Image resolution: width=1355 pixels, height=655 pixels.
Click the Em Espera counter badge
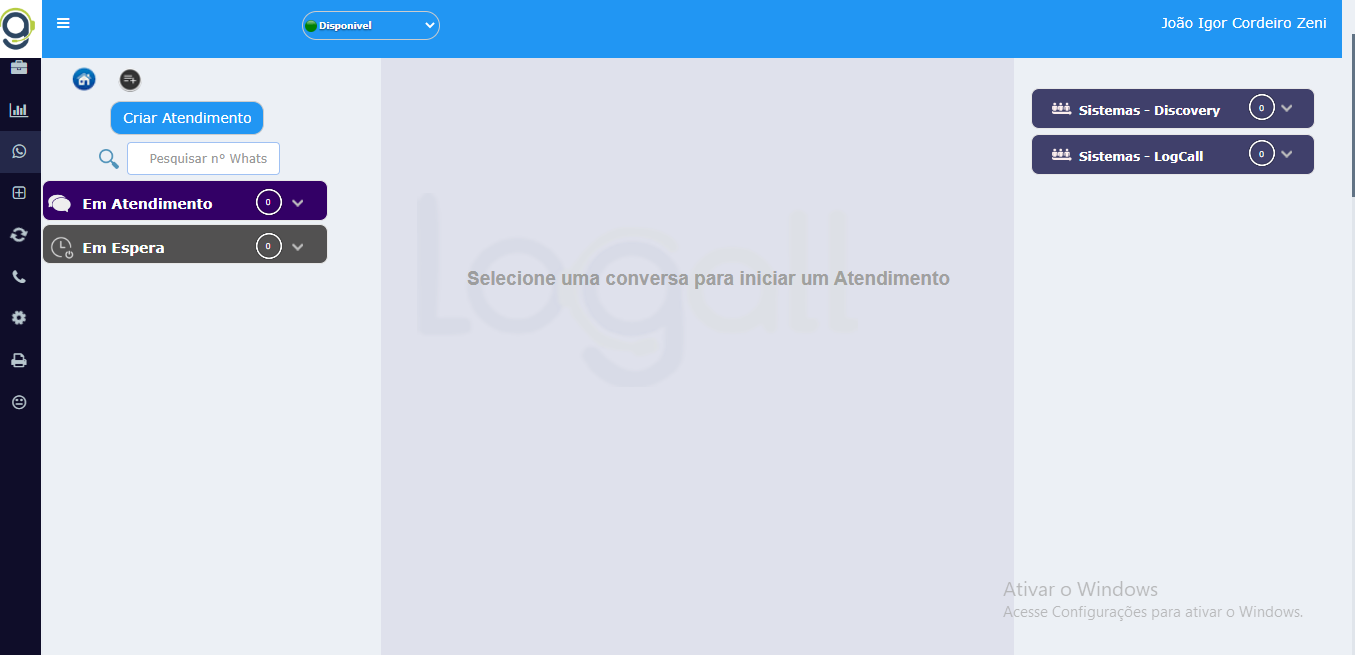268,245
